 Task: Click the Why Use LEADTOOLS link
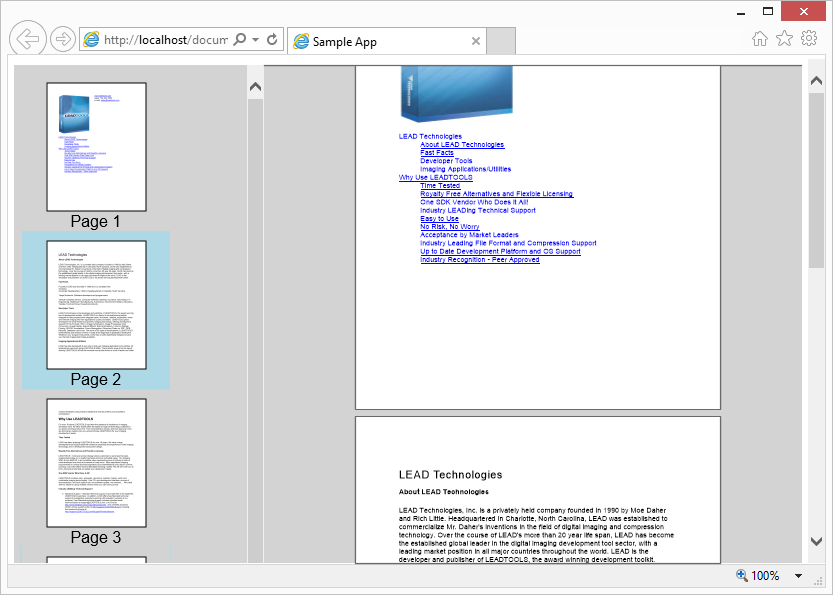(x=436, y=177)
